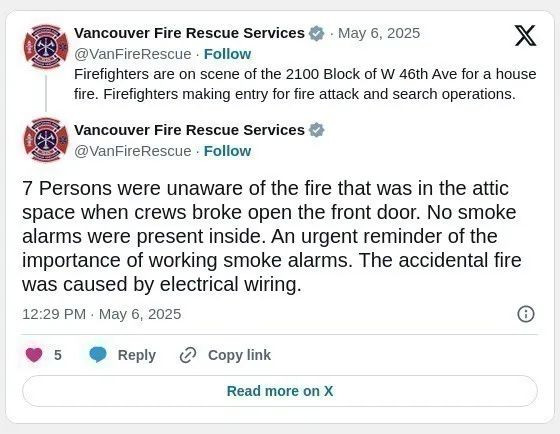Click the Read more on X button
This screenshot has width=560, height=434.
pyautogui.click(x=280, y=391)
